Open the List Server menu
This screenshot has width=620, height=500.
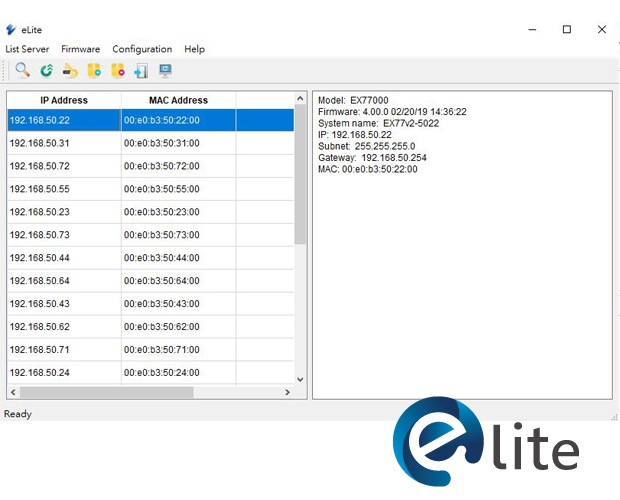[27, 49]
